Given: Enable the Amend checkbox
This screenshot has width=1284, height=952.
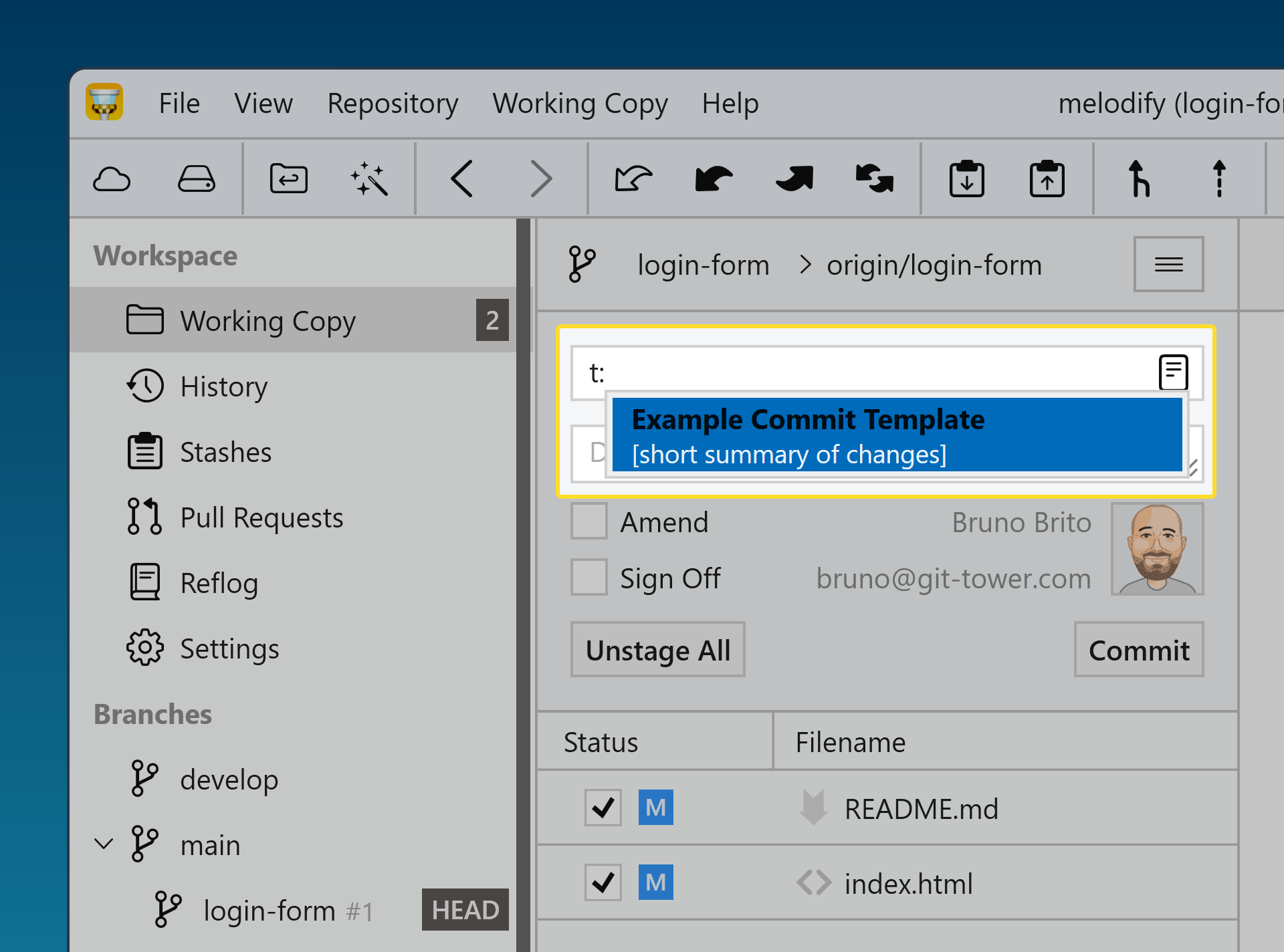Looking at the screenshot, I should (x=588, y=521).
